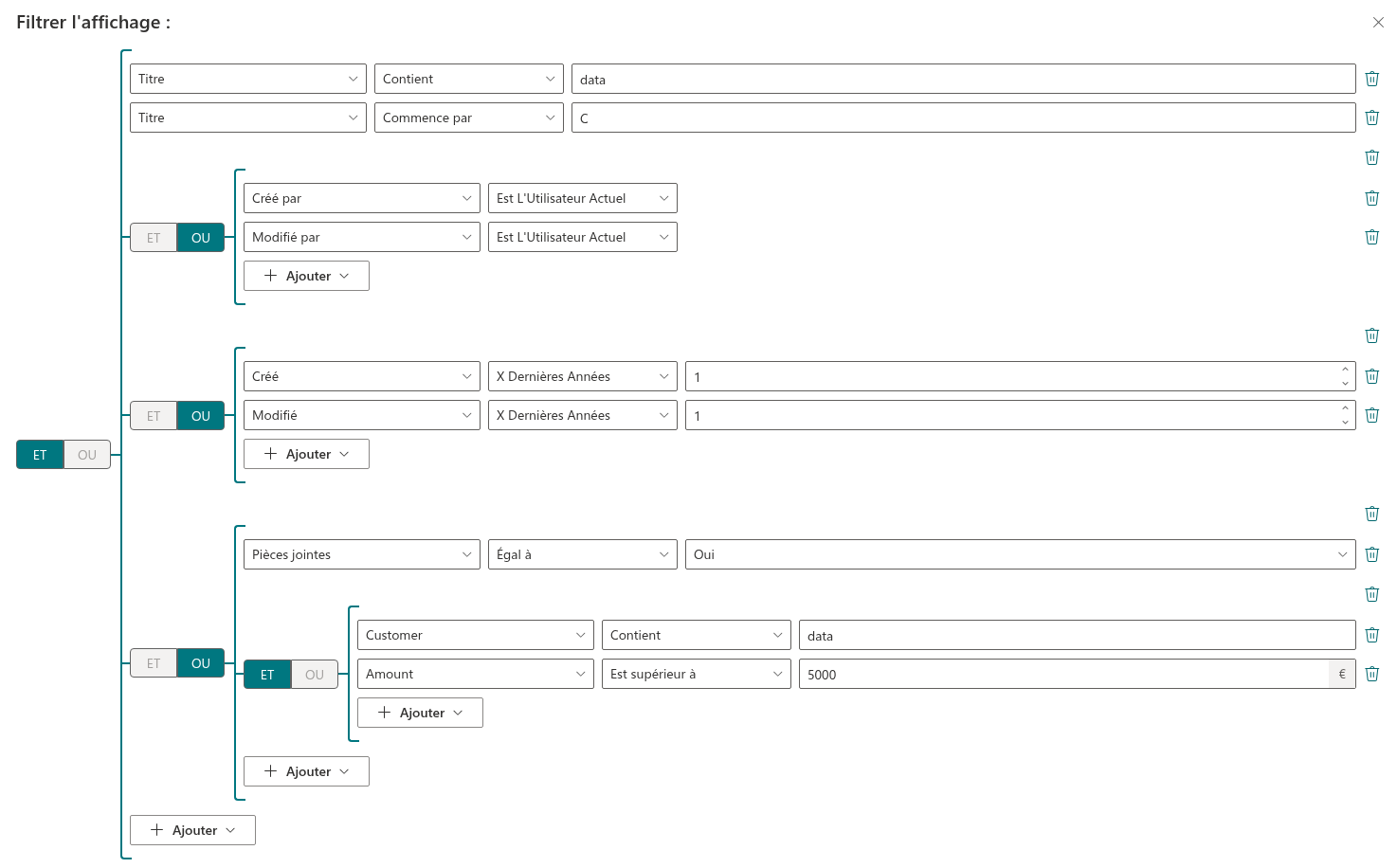Close the Filtrer l'affichage panel
Viewport: 1397px width, 868px height.
(1378, 22)
